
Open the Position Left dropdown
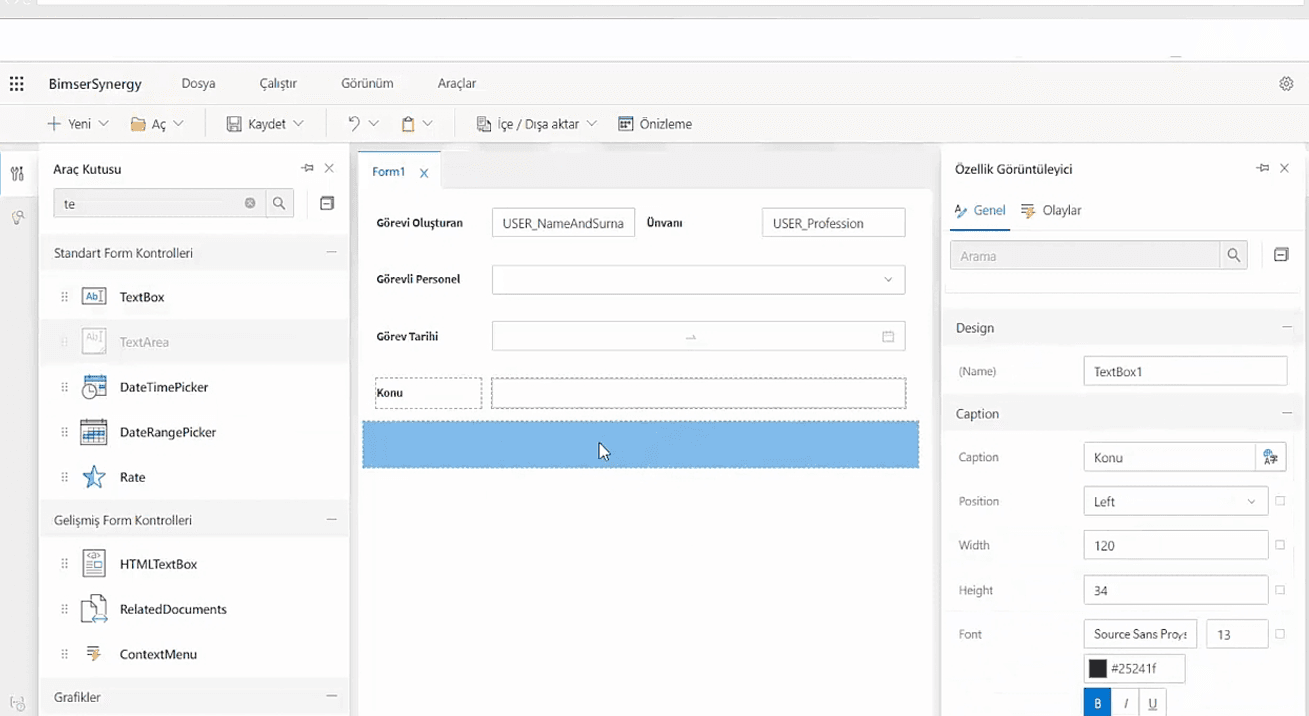tap(1175, 501)
